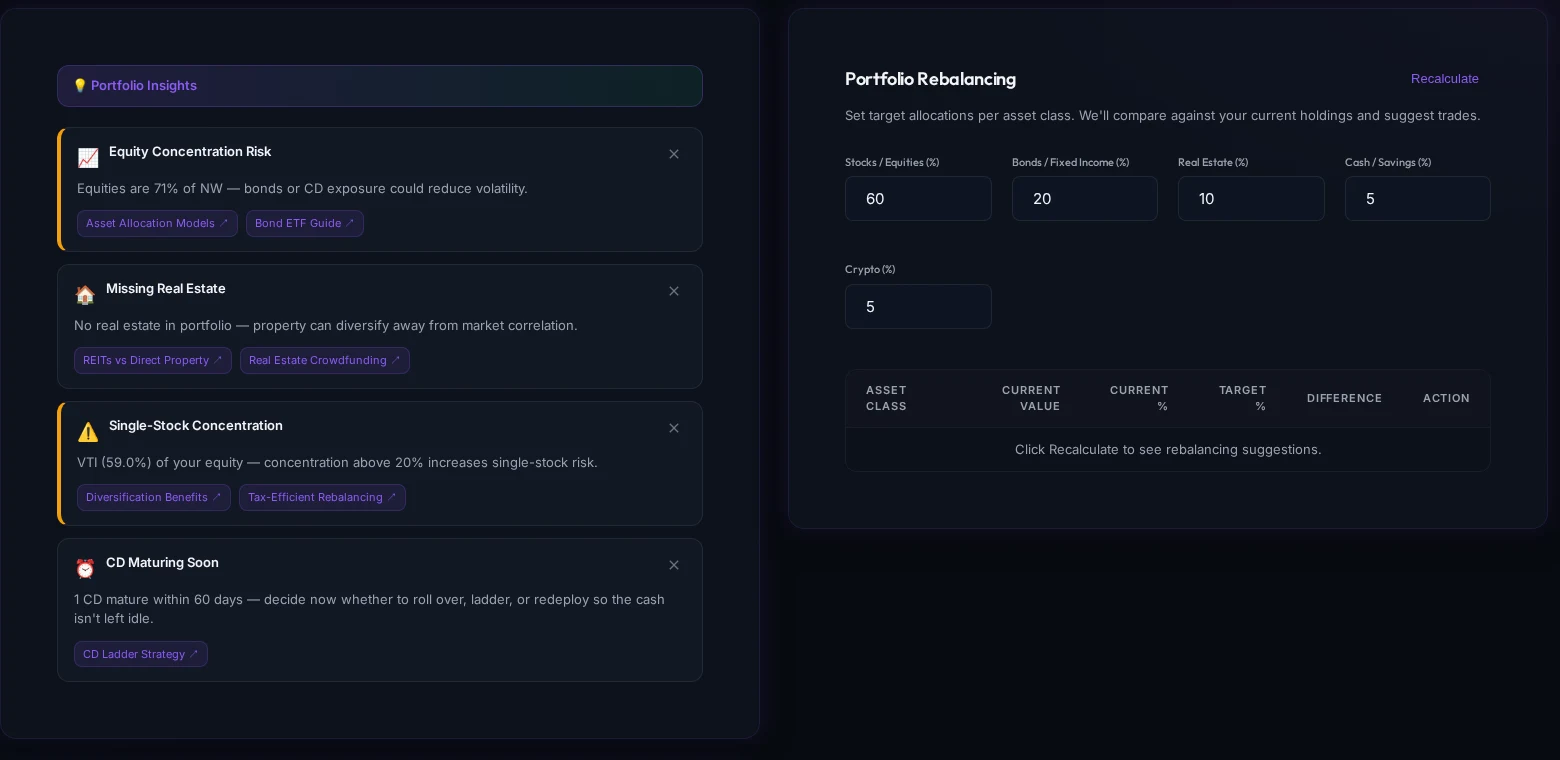Focus the Cash / Savings percentage field

[x=1418, y=199]
